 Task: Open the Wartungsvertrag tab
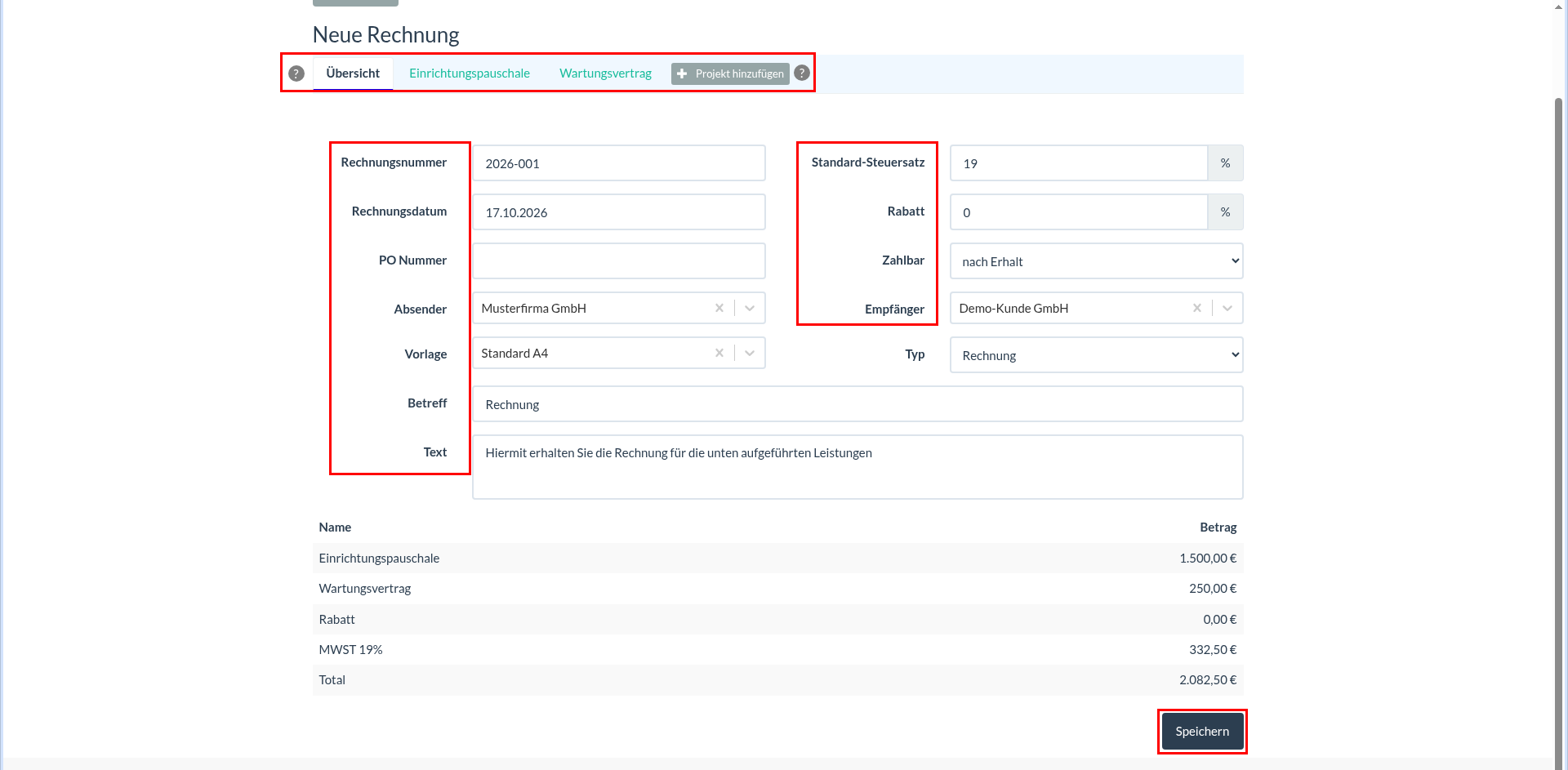pyautogui.click(x=605, y=73)
